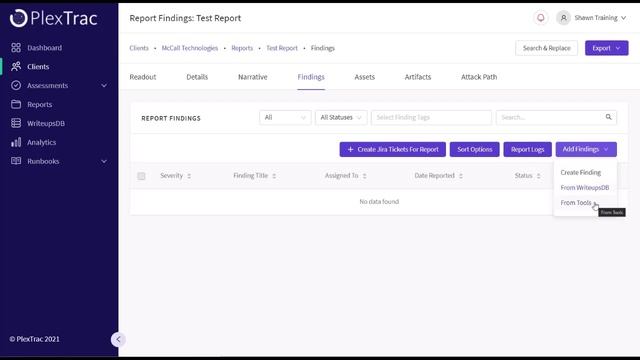Open Sort Options
This screenshot has width=640, height=360.
coord(474,149)
